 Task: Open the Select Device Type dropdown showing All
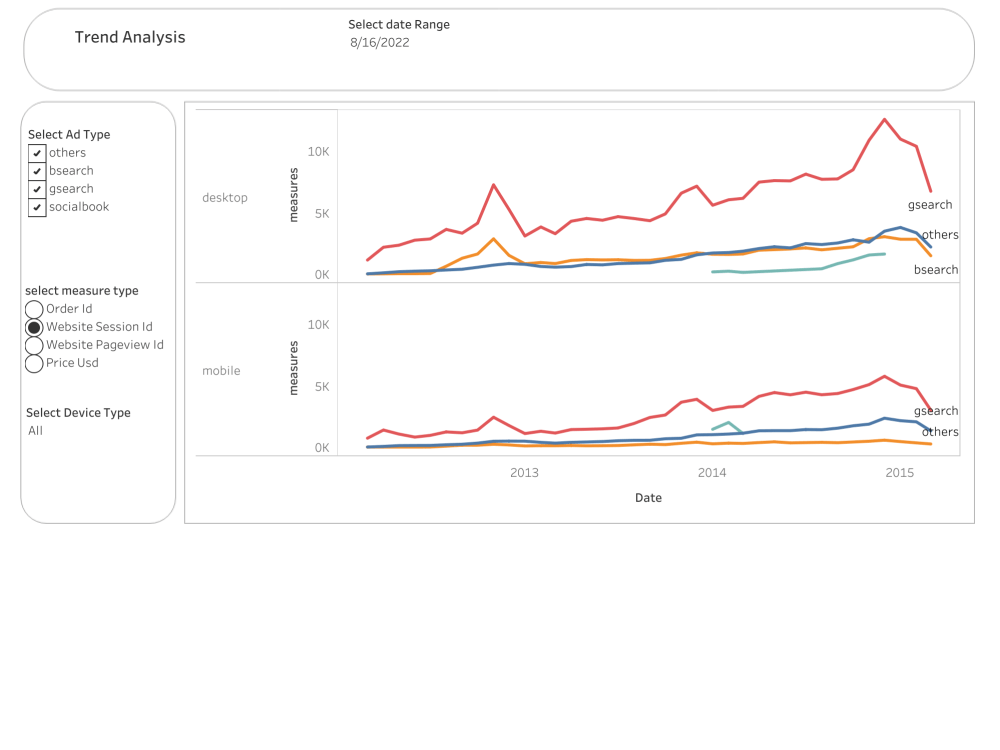tap(36, 431)
